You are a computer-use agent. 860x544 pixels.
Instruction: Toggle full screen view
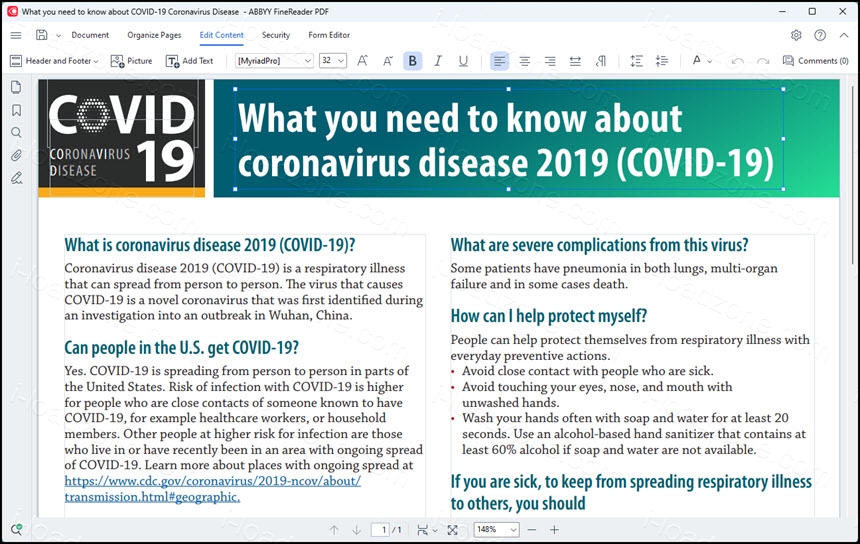pos(452,530)
